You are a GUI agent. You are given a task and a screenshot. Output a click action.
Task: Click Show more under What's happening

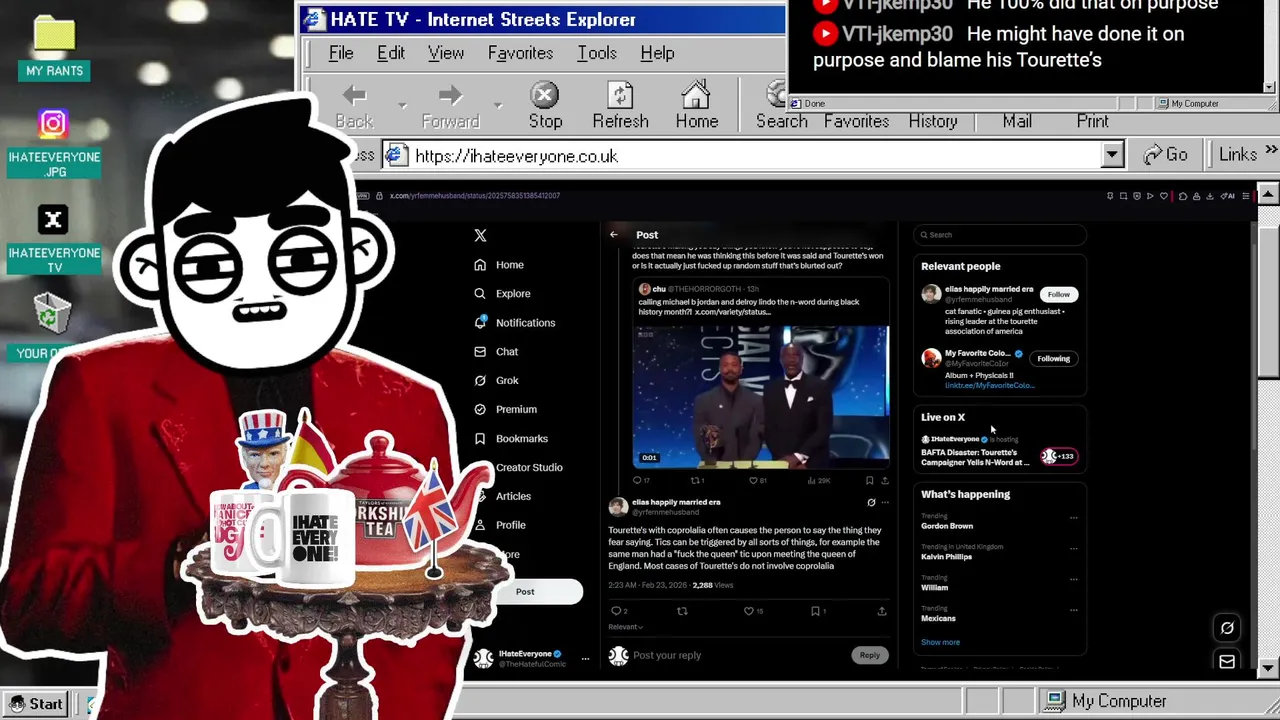[x=940, y=642]
